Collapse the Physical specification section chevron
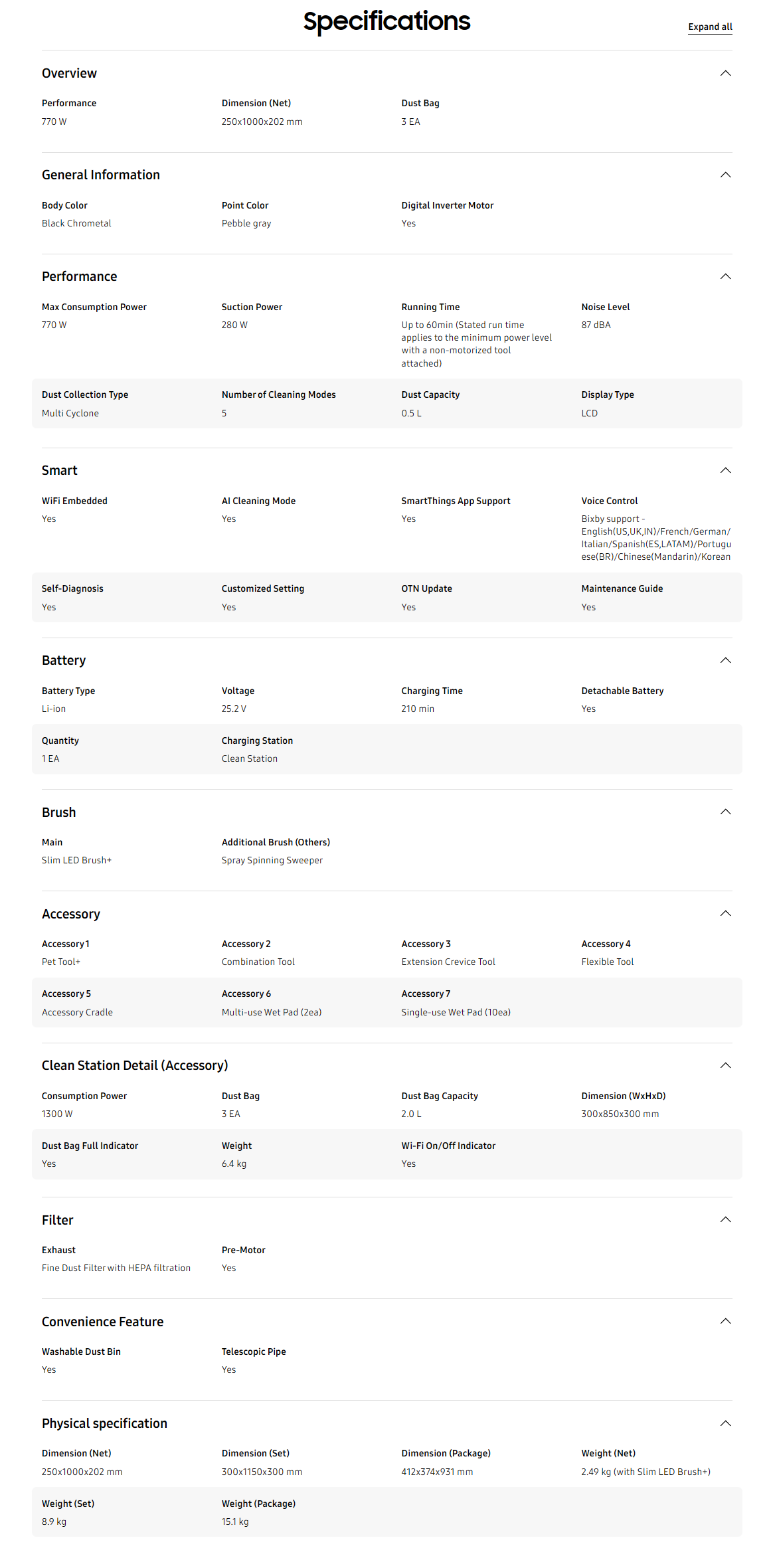 pyautogui.click(x=725, y=1423)
